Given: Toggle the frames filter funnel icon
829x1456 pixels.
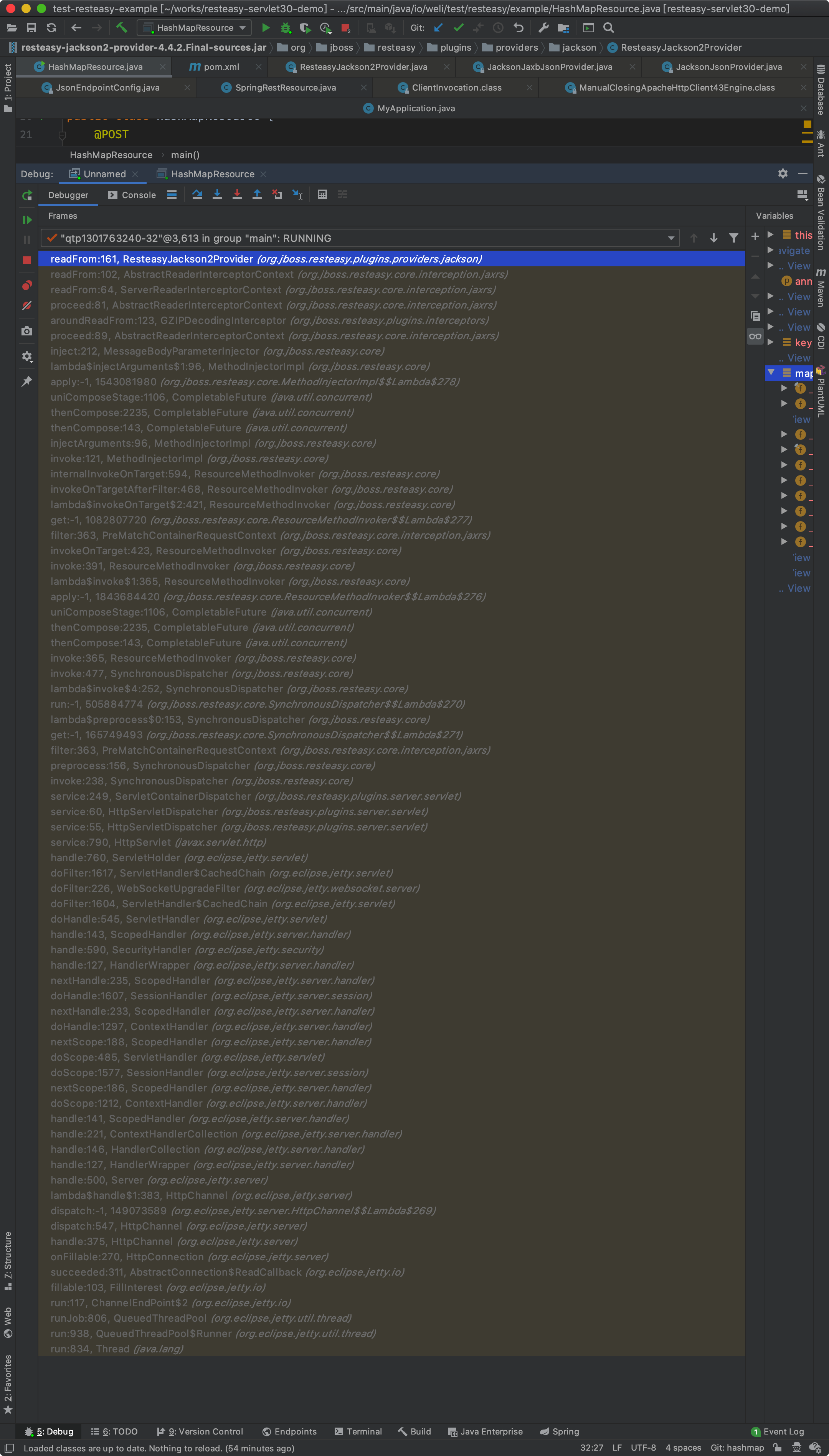Looking at the screenshot, I should [733, 238].
